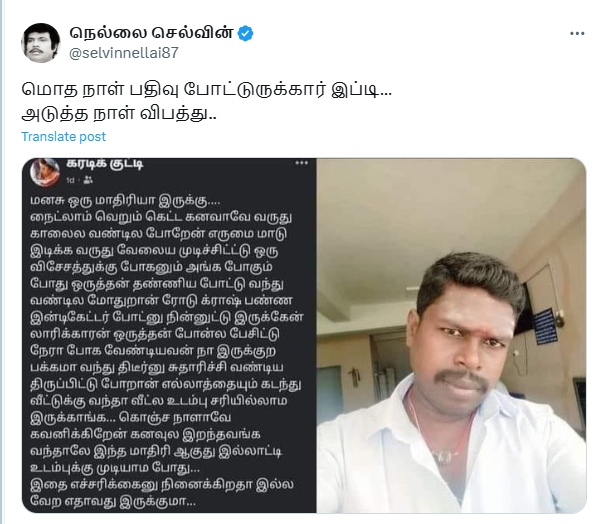Click the blue notice board in photo
The height and width of the screenshot is (524, 600).
click(545, 326)
